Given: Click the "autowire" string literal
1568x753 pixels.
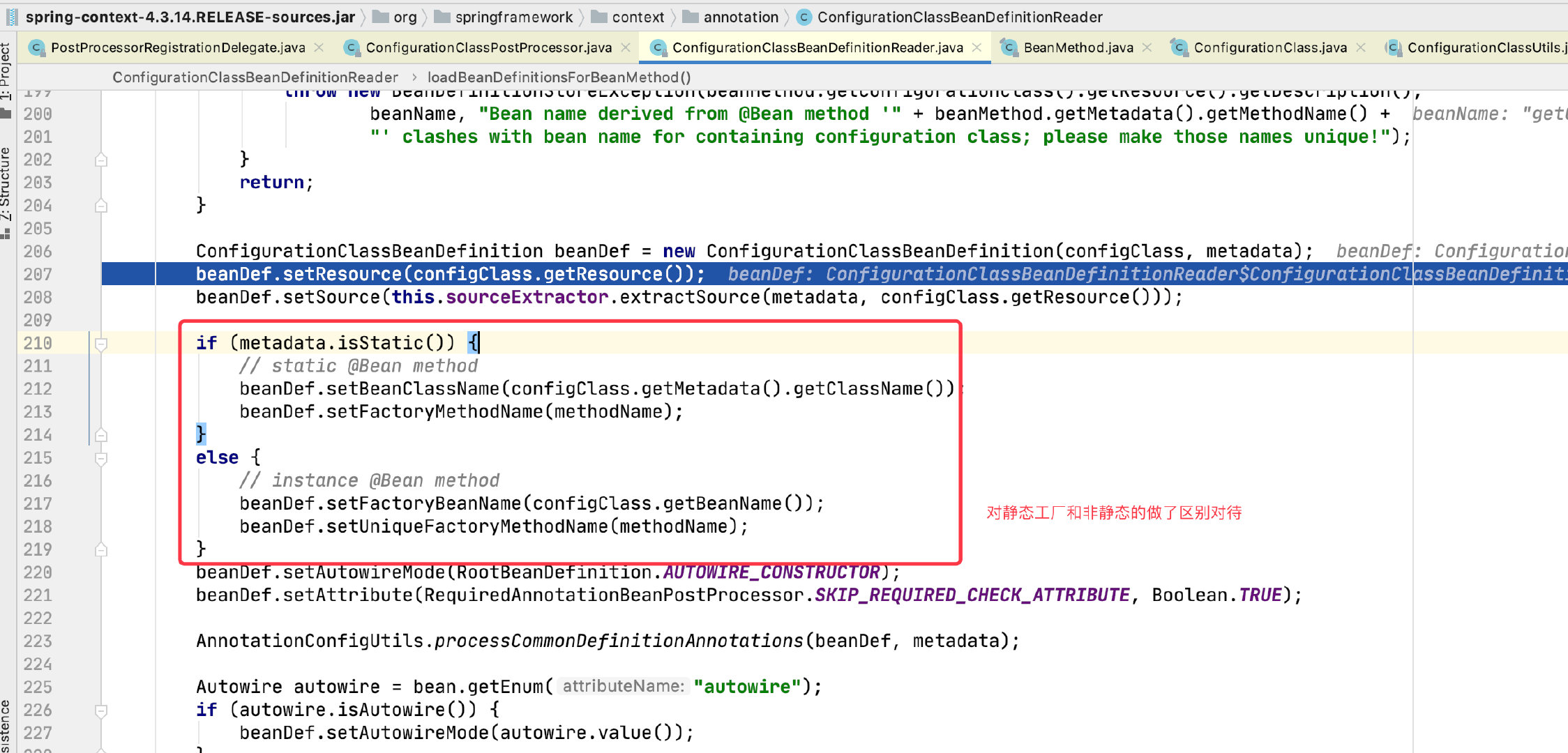Looking at the screenshot, I should pyautogui.click(x=747, y=687).
